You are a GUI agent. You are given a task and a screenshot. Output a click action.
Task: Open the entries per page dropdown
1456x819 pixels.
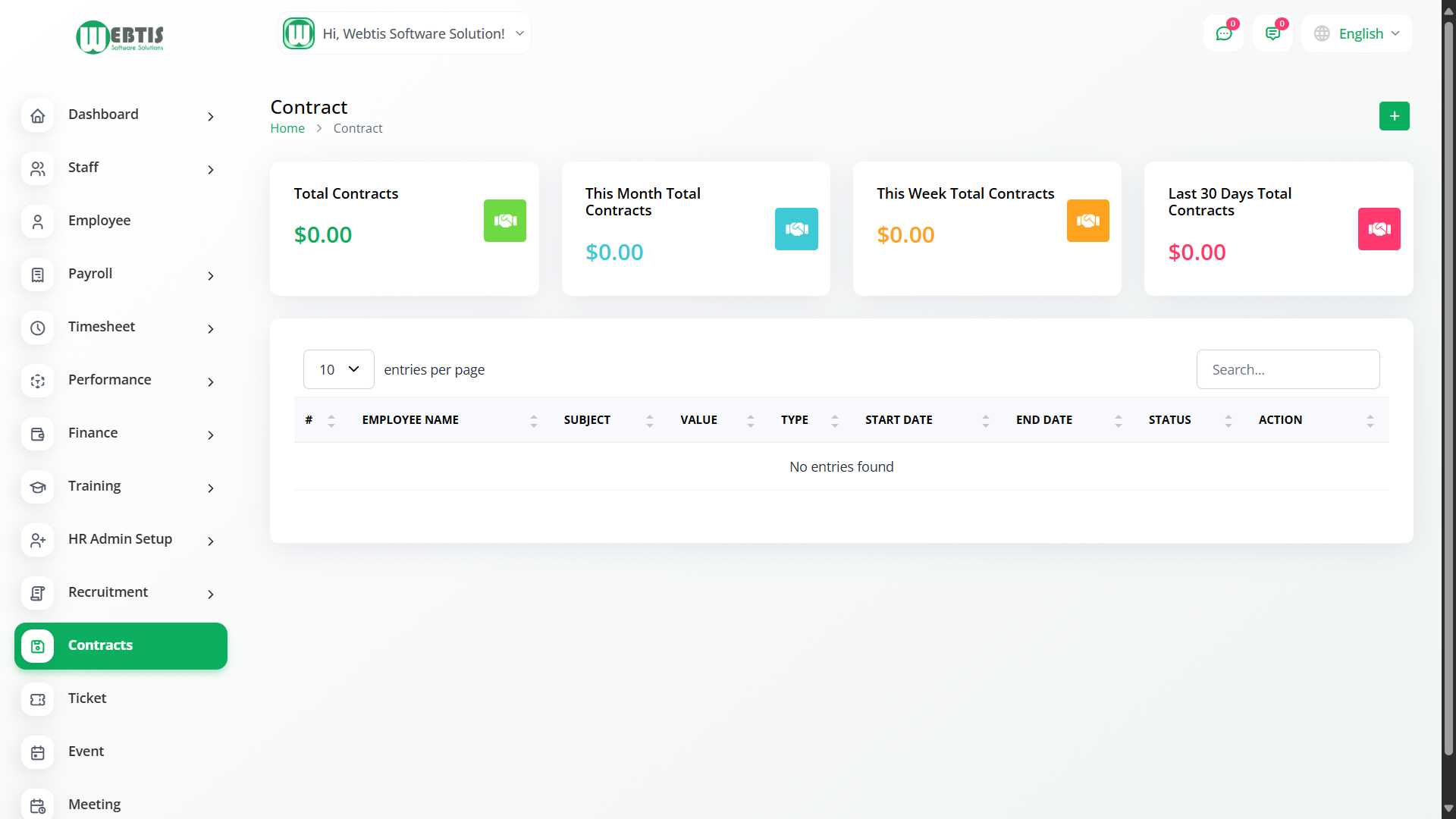[x=338, y=369]
